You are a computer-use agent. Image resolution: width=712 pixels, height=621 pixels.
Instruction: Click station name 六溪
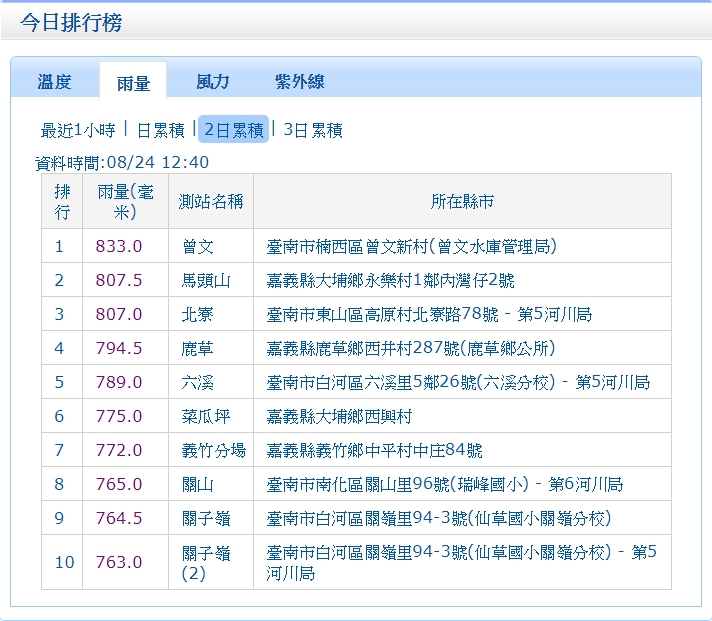[x=198, y=383]
